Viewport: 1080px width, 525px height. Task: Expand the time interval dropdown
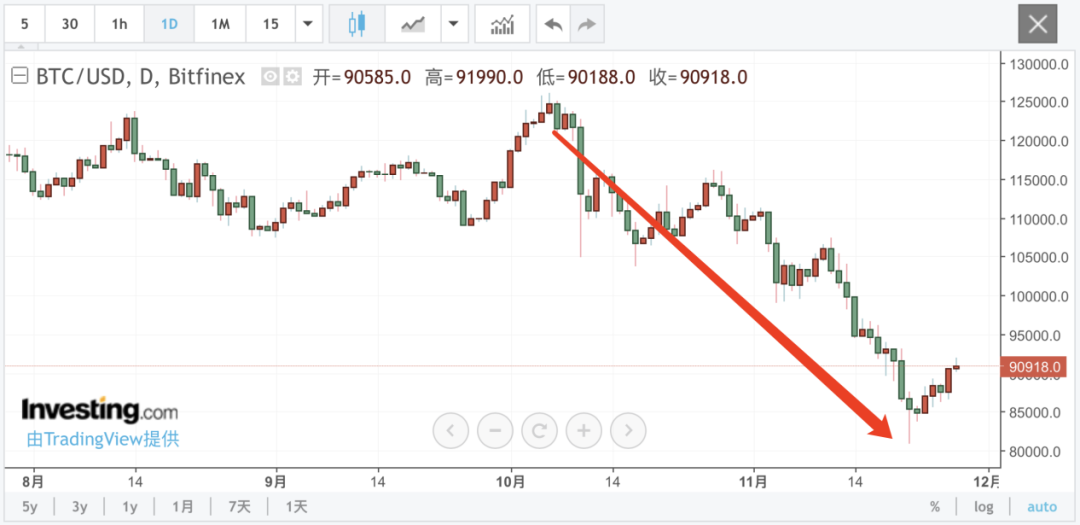tap(308, 24)
